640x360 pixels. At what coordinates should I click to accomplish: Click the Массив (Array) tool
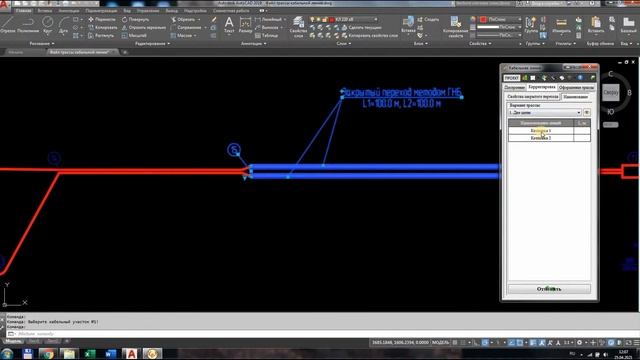click(x=182, y=36)
